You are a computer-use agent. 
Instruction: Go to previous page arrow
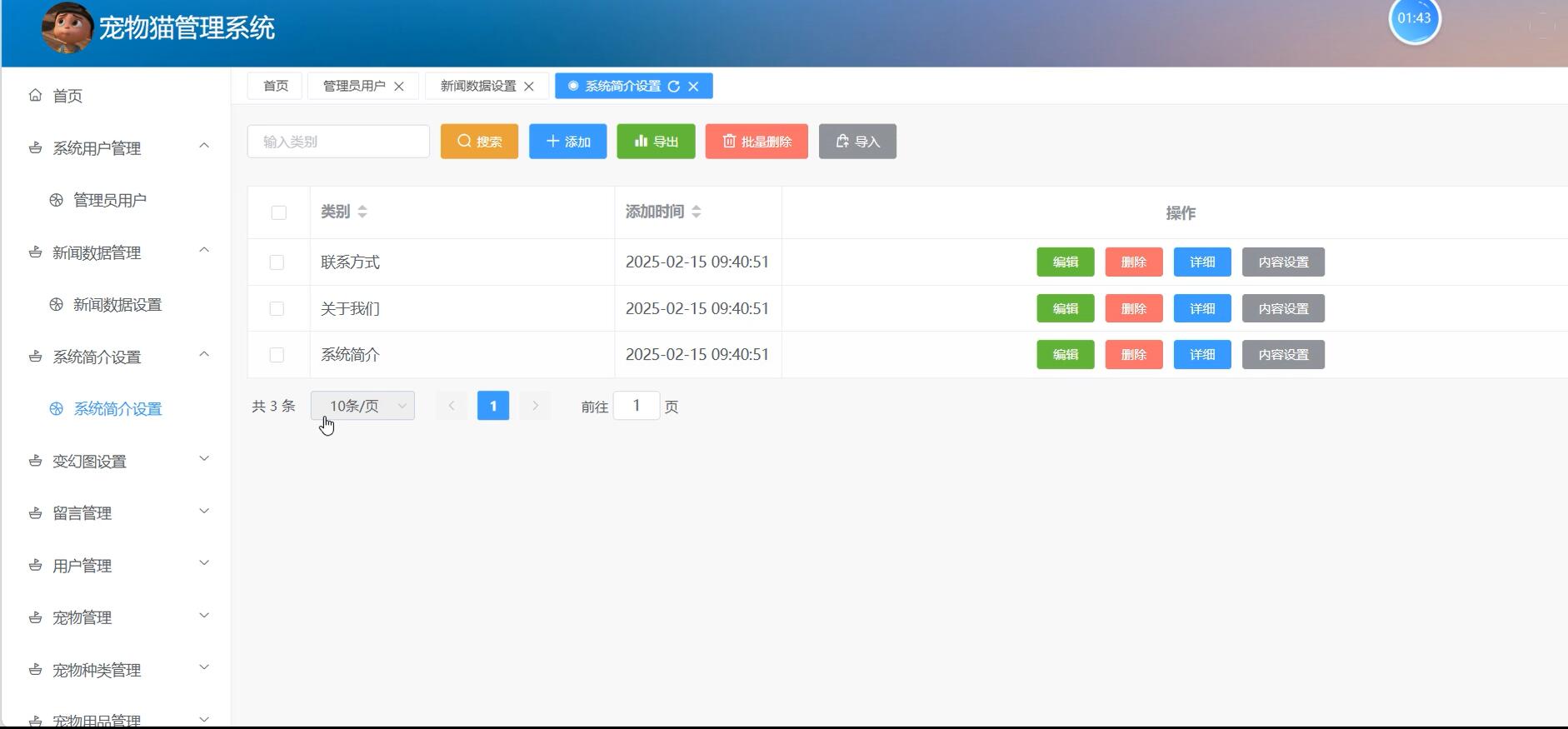[x=452, y=406]
